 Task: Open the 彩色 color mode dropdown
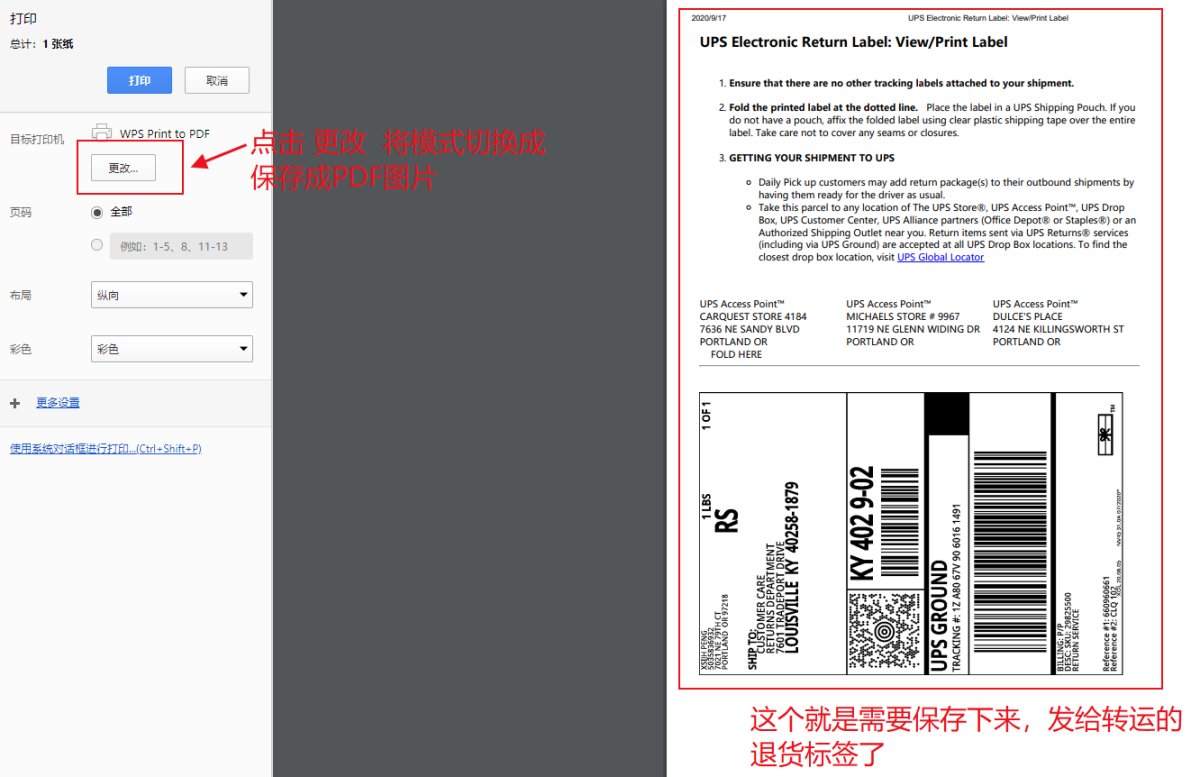point(172,349)
